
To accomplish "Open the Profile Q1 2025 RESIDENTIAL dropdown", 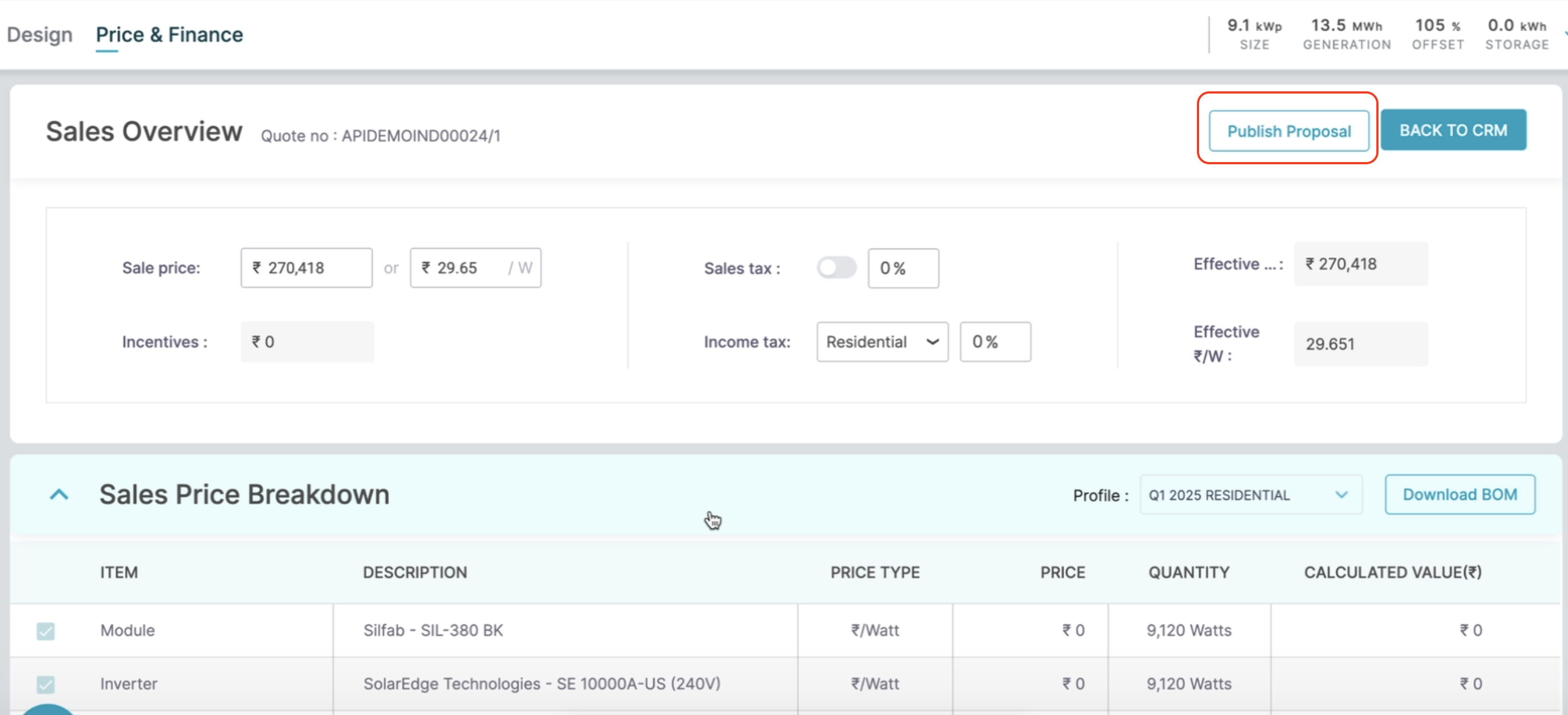I will (x=1250, y=494).
